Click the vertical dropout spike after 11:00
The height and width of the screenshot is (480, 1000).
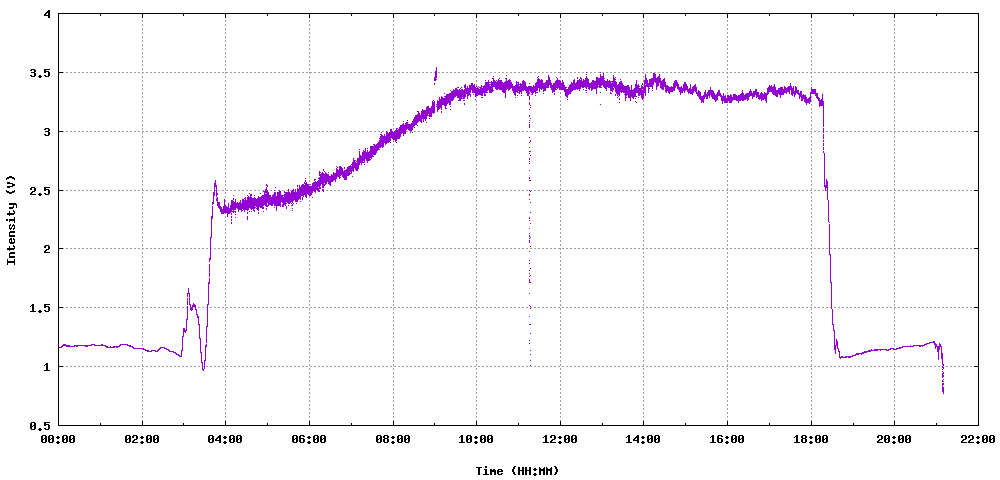[x=529, y=229]
